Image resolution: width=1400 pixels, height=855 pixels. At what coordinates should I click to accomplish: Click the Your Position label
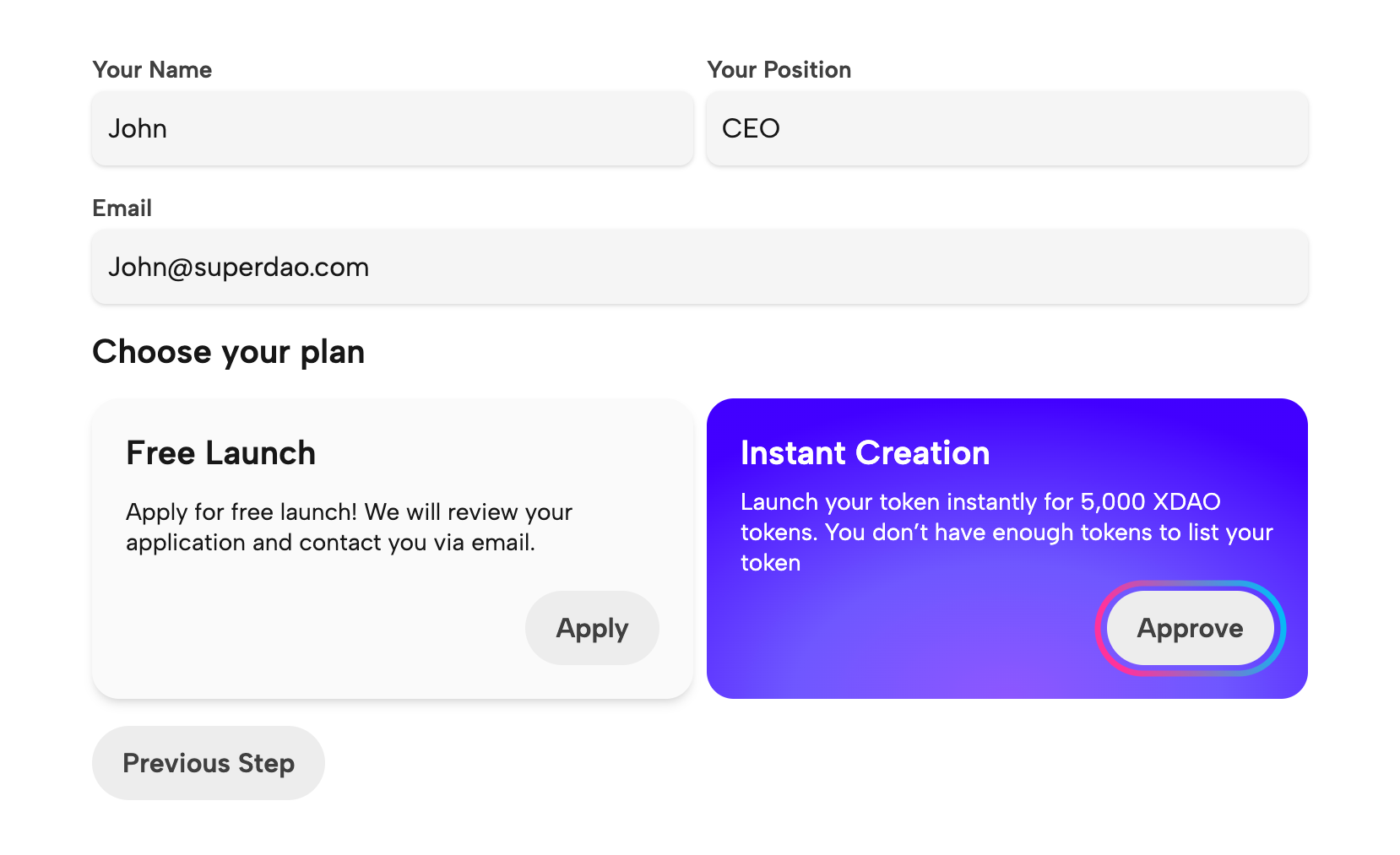(779, 70)
